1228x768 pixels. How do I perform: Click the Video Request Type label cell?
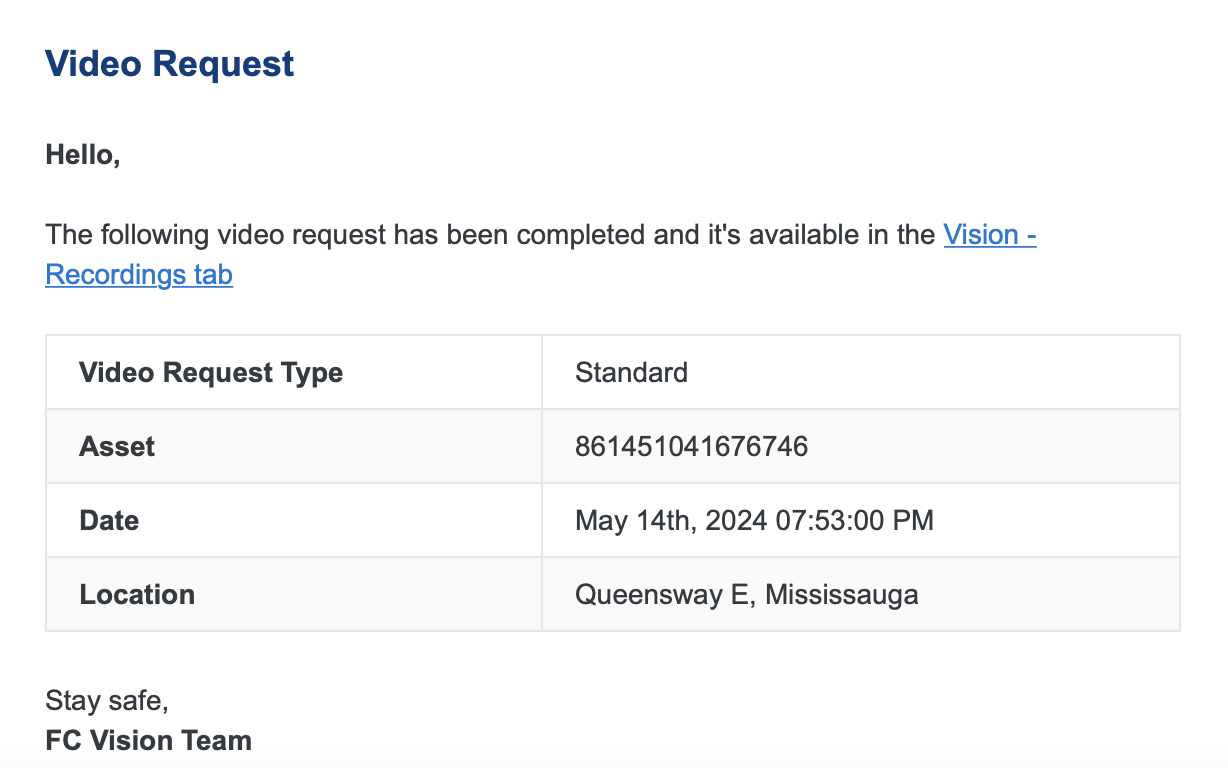[x=294, y=373]
